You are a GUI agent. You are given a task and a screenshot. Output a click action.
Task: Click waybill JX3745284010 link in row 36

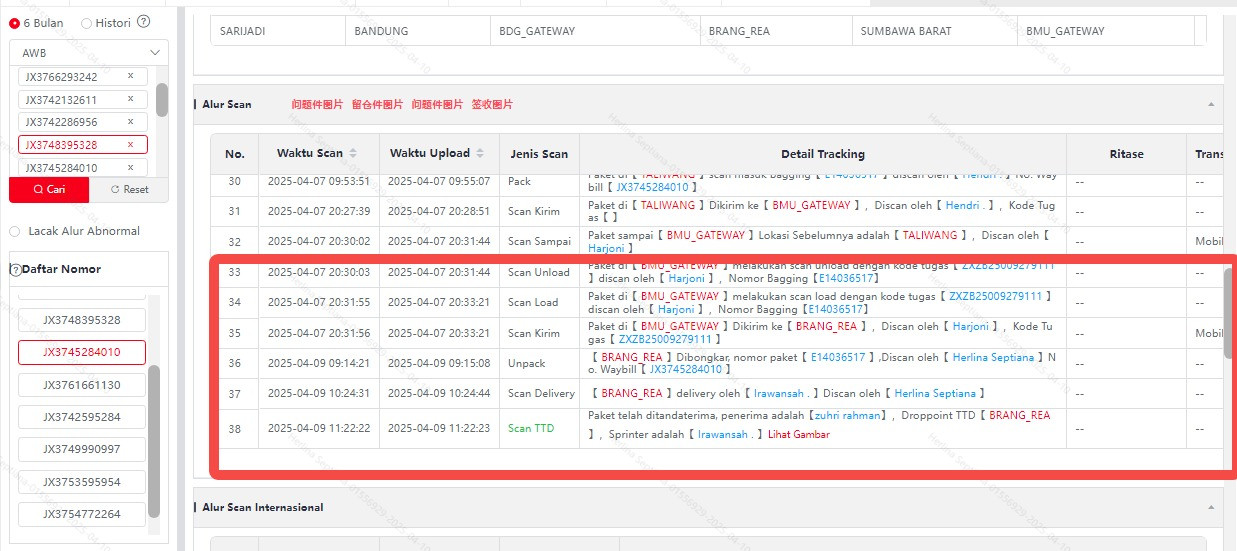click(685, 369)
